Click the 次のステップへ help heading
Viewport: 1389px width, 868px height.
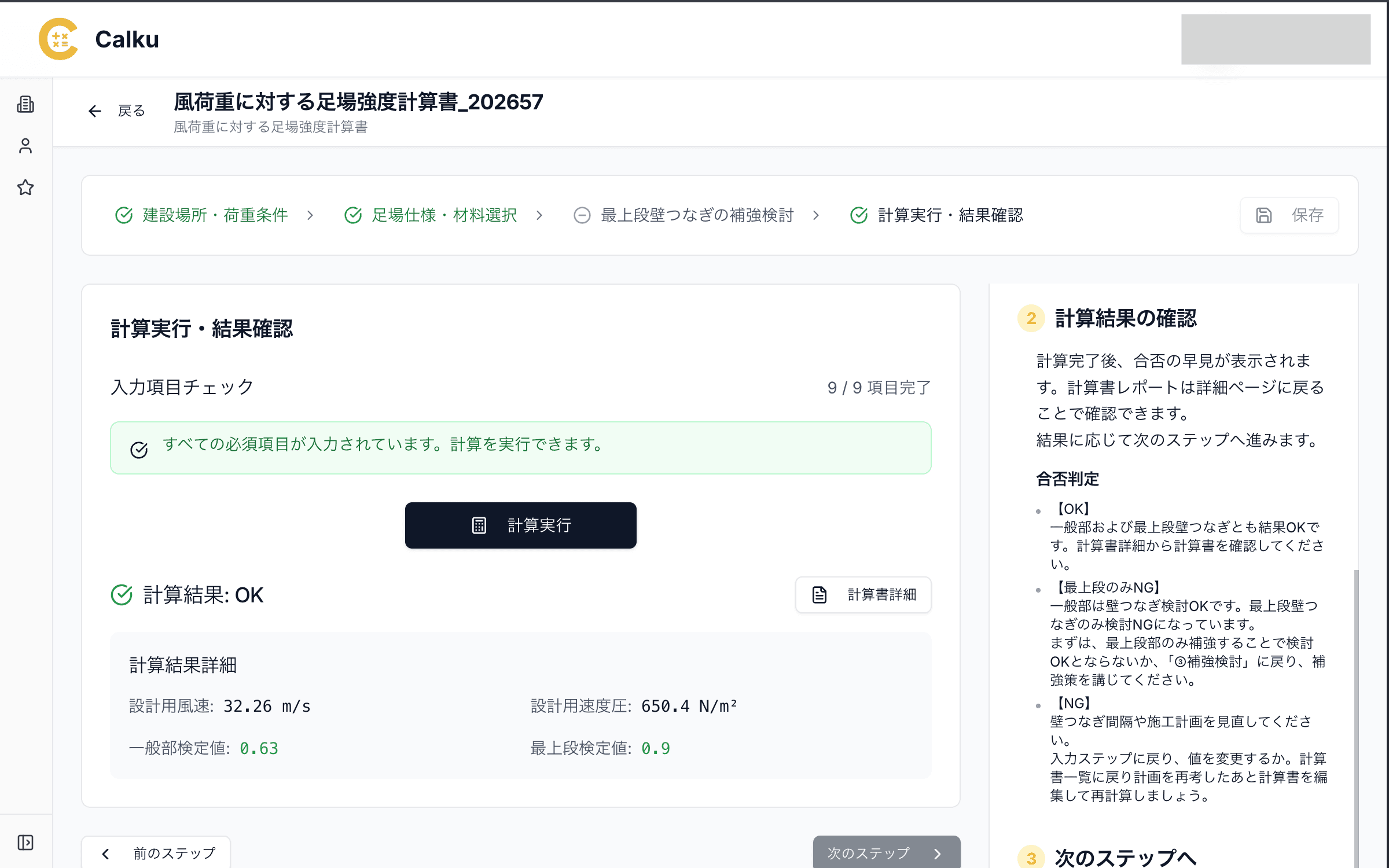(x=1125, y=858)
